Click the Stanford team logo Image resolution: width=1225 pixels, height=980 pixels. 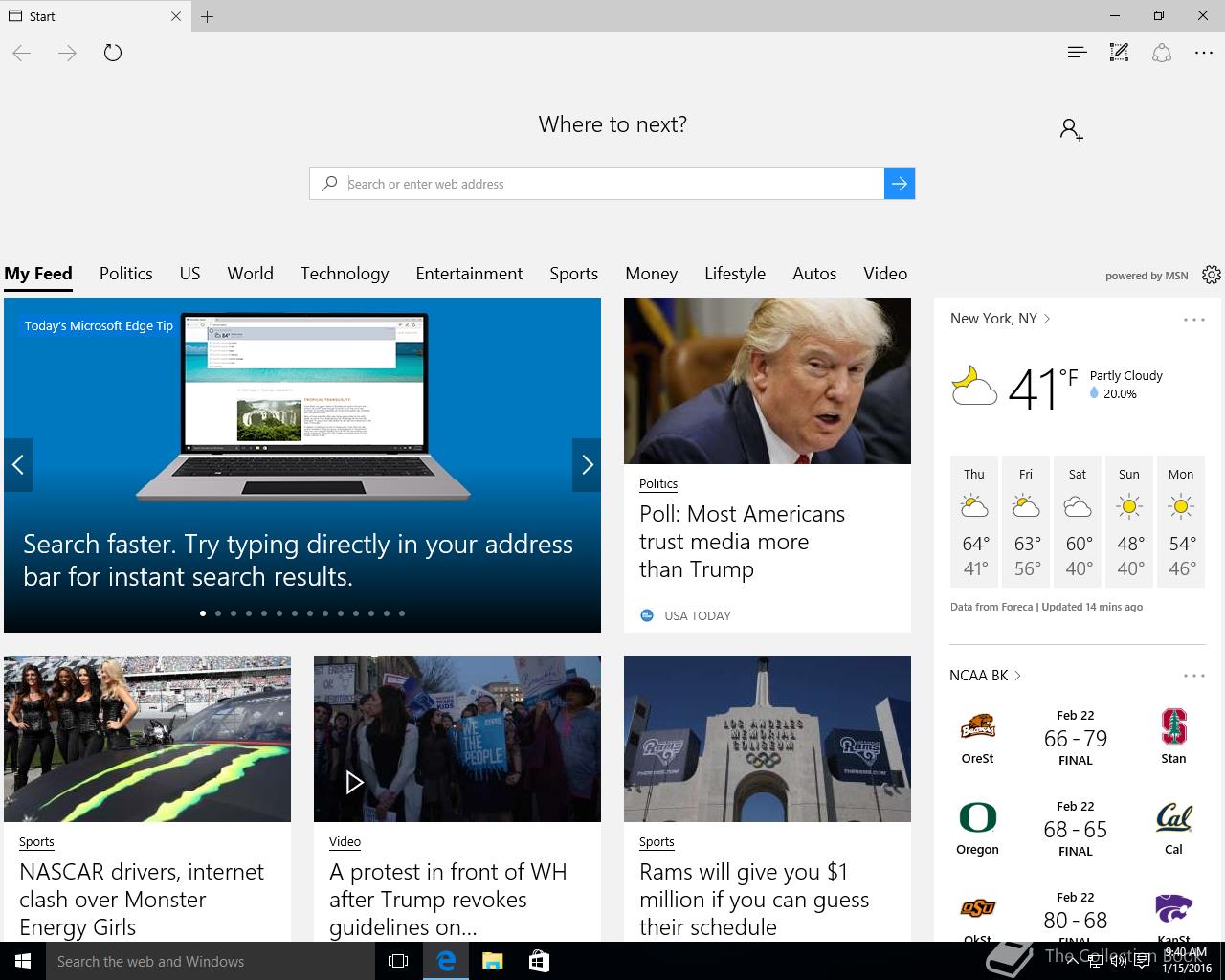pyautogui.click(x=1173, y=727)
